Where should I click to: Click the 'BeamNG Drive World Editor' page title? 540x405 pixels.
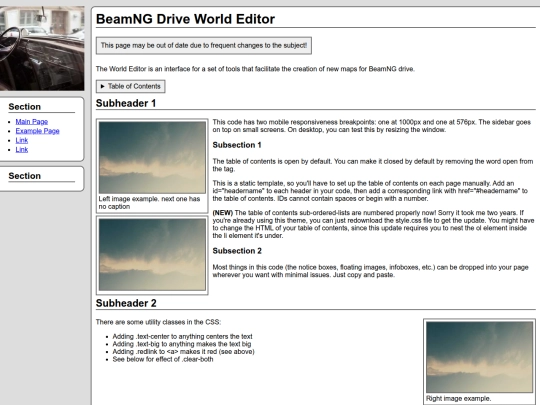click(185, 19)
